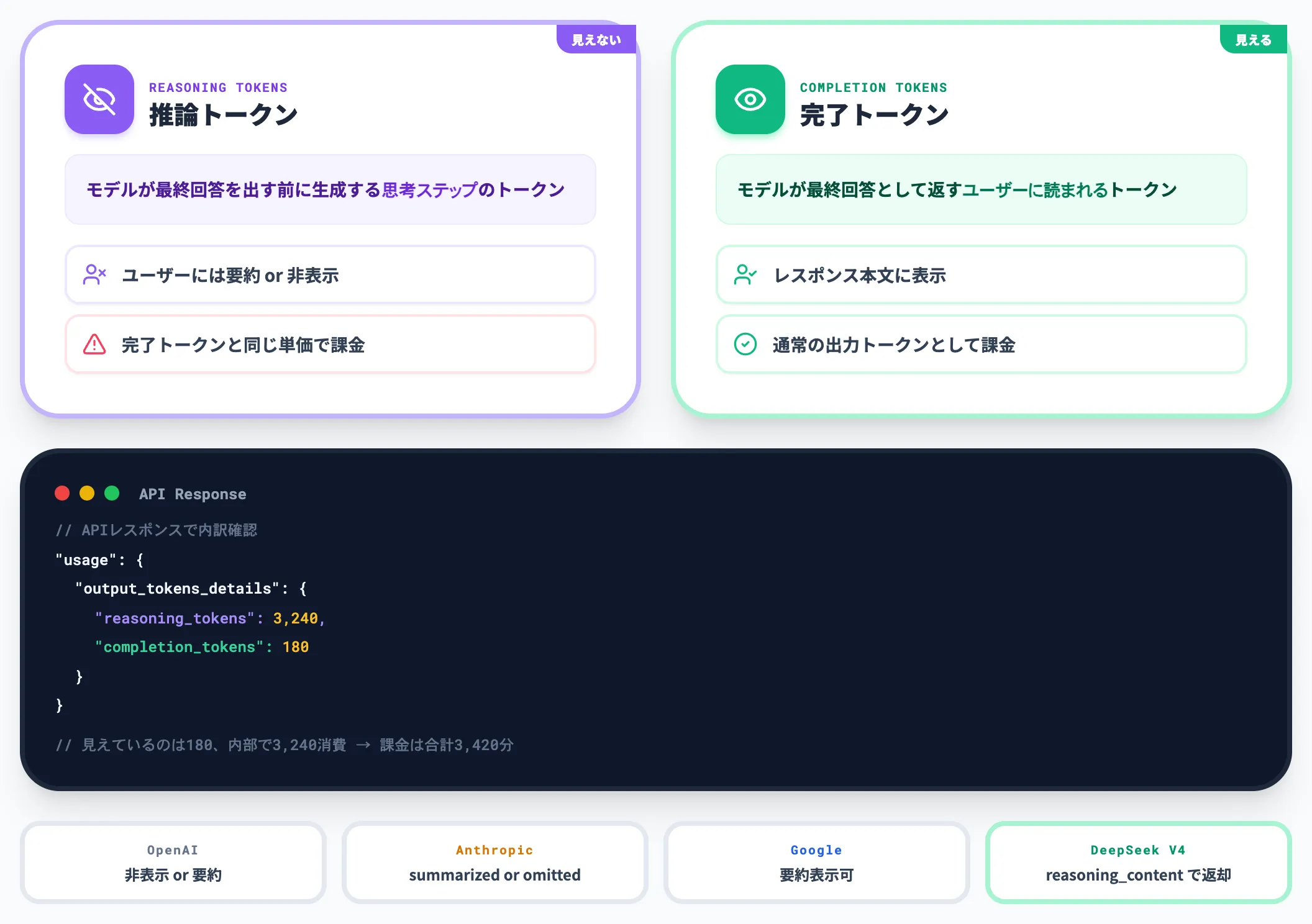
Task: Click the "reasoning_tokens" key
Action: pos(175,618)
